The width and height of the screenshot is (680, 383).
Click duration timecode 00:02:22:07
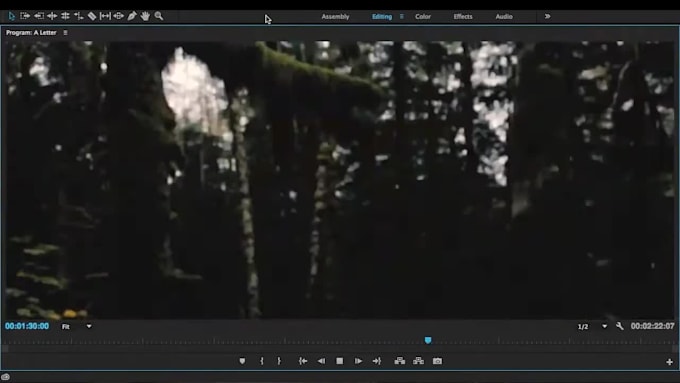[x=652, y=326]
